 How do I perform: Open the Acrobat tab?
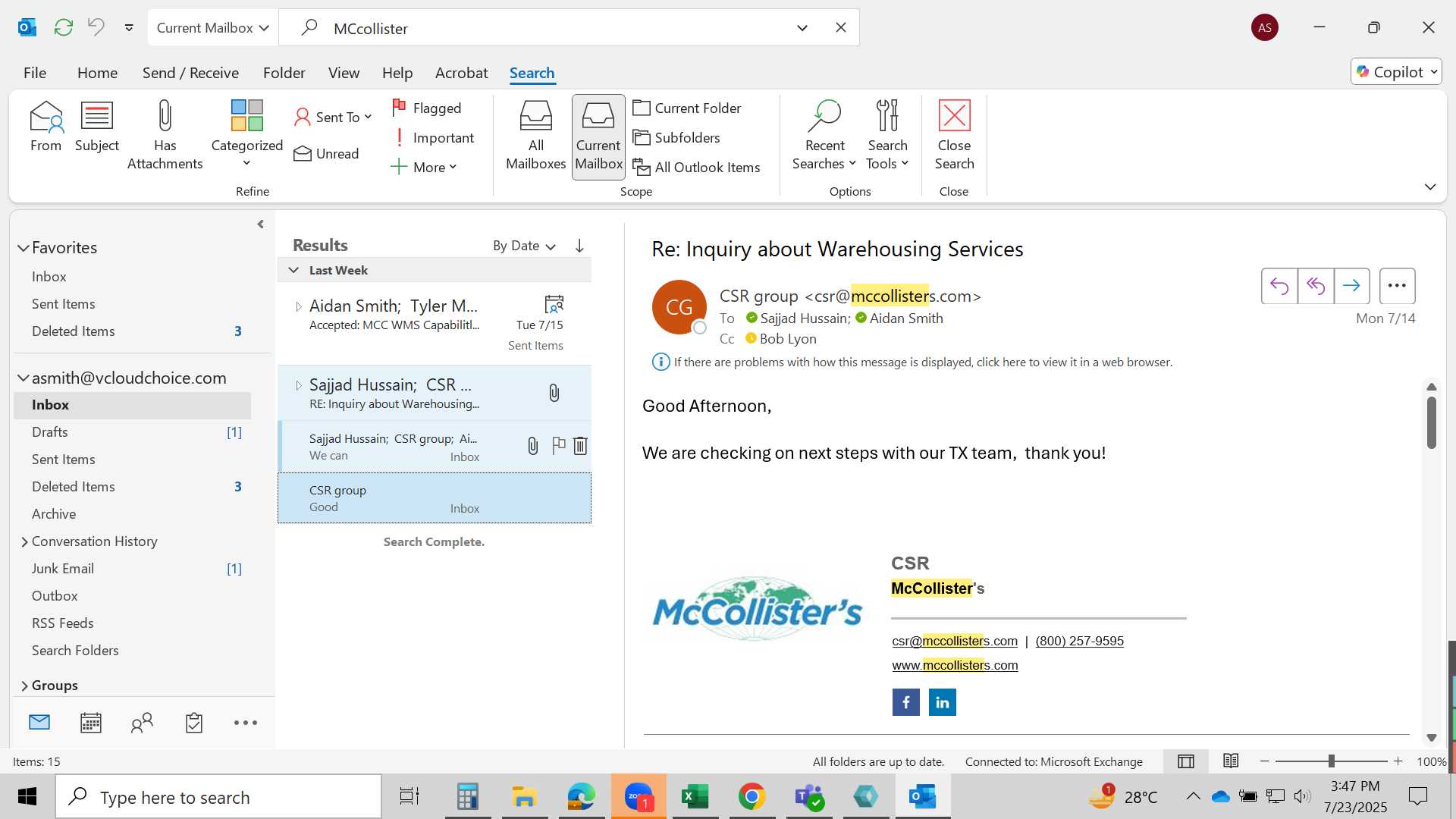pos(461,73)
